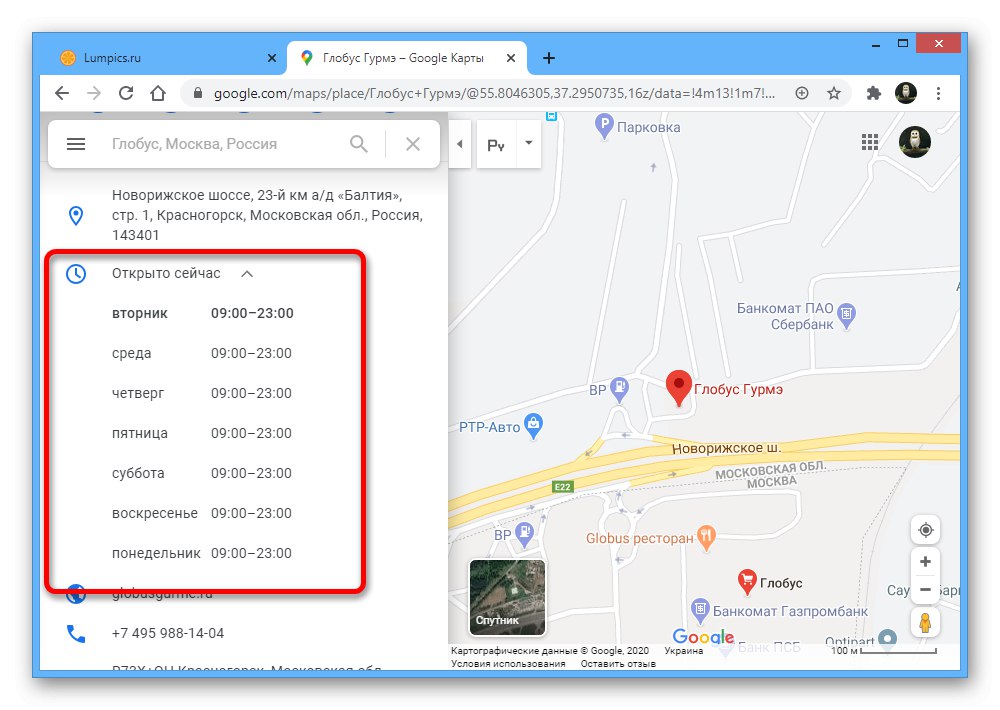Click Оставить отзыв link
1000x710 pixels.
618,663
